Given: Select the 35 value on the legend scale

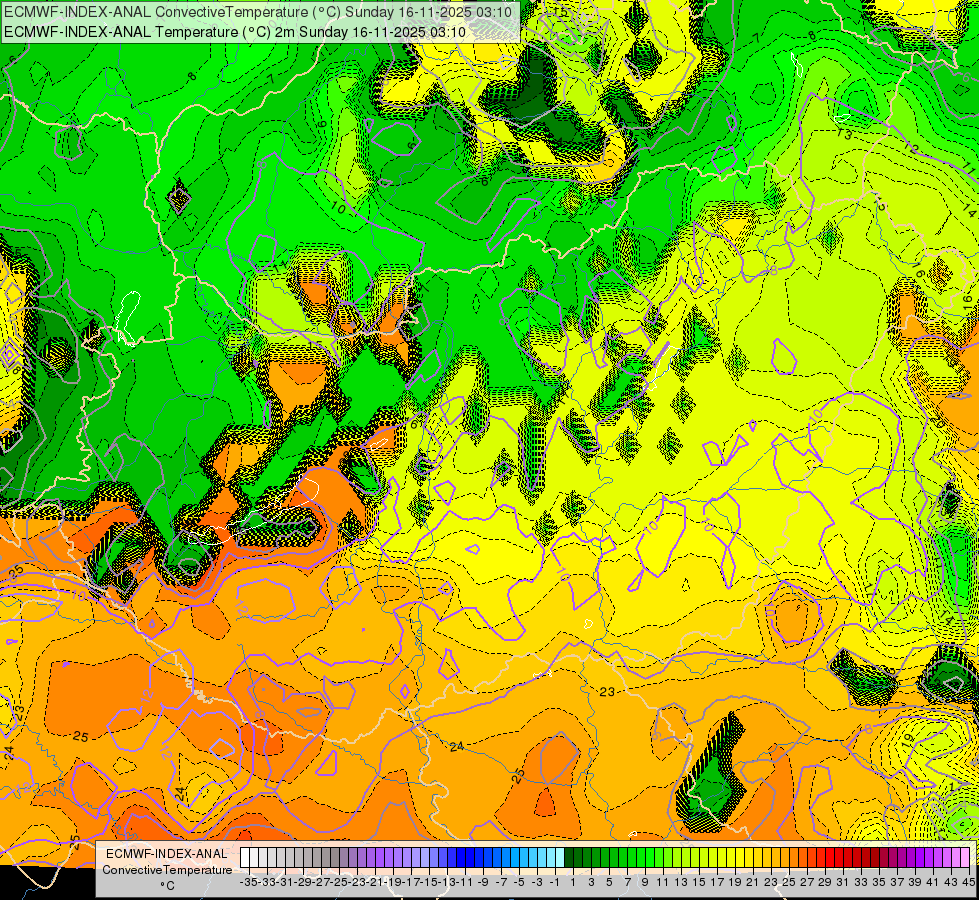Looking at the screenshot, I should tap(879, 882).
